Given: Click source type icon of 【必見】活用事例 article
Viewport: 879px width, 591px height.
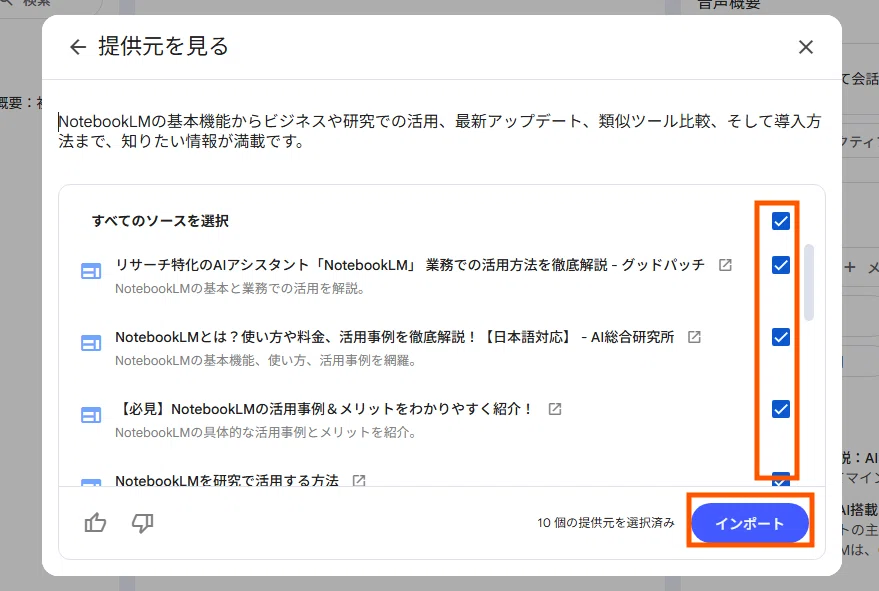Looking at the screenshot, I should (x=91, y=415).
